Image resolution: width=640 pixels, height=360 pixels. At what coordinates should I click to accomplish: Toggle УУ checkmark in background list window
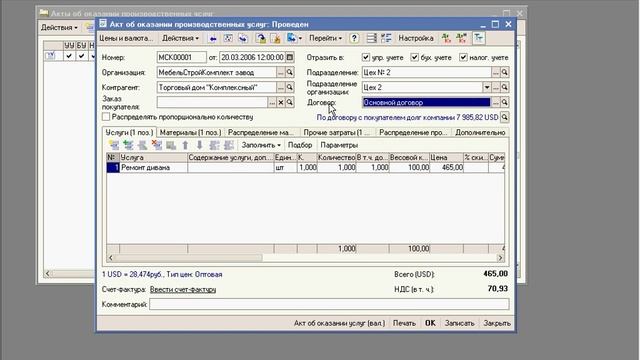69,56
